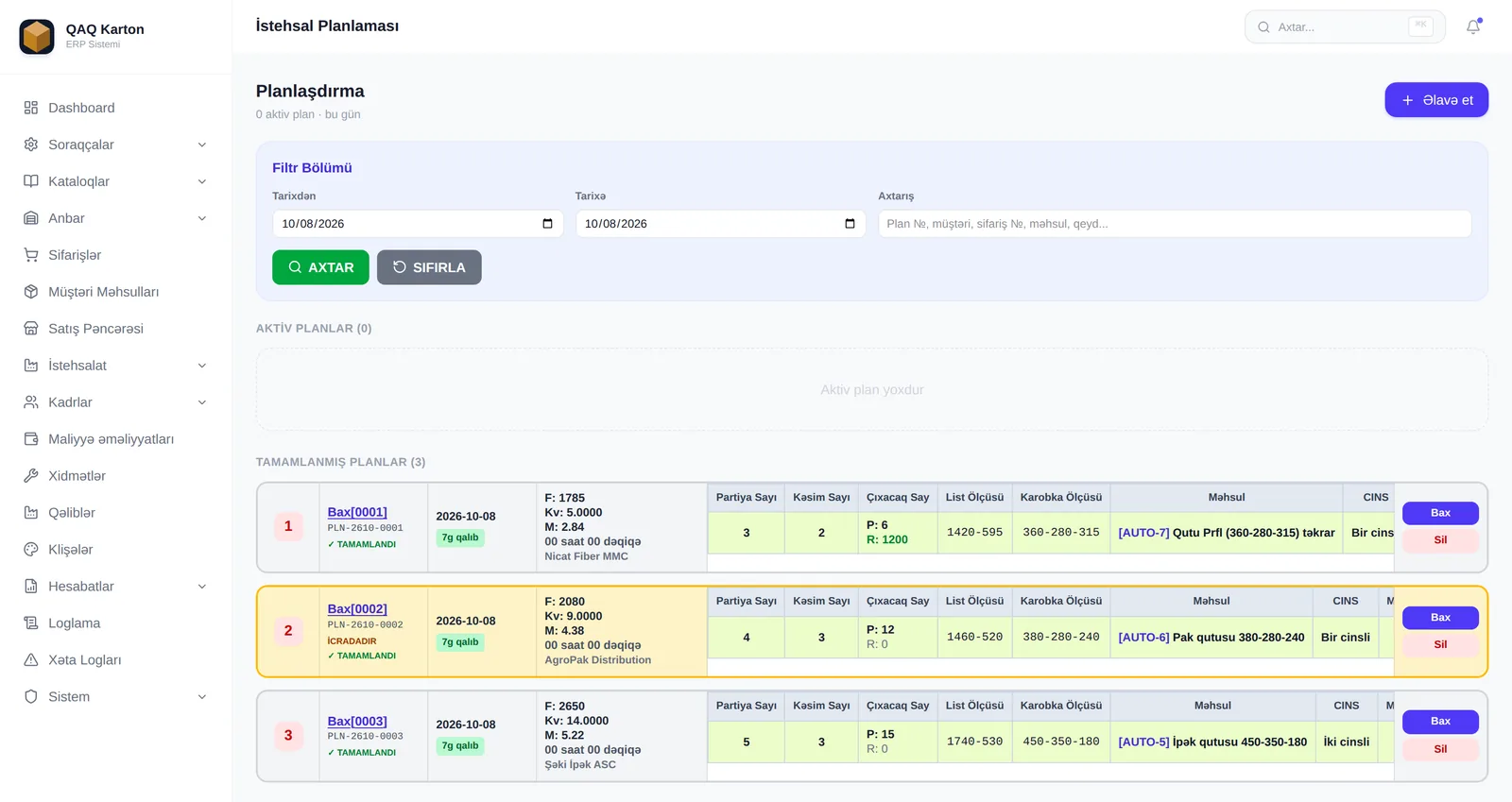The width and height of the screenshot is (1512, 802).
Task: Expand the İstehsalat submenu chevron
Action: point(202,366)
